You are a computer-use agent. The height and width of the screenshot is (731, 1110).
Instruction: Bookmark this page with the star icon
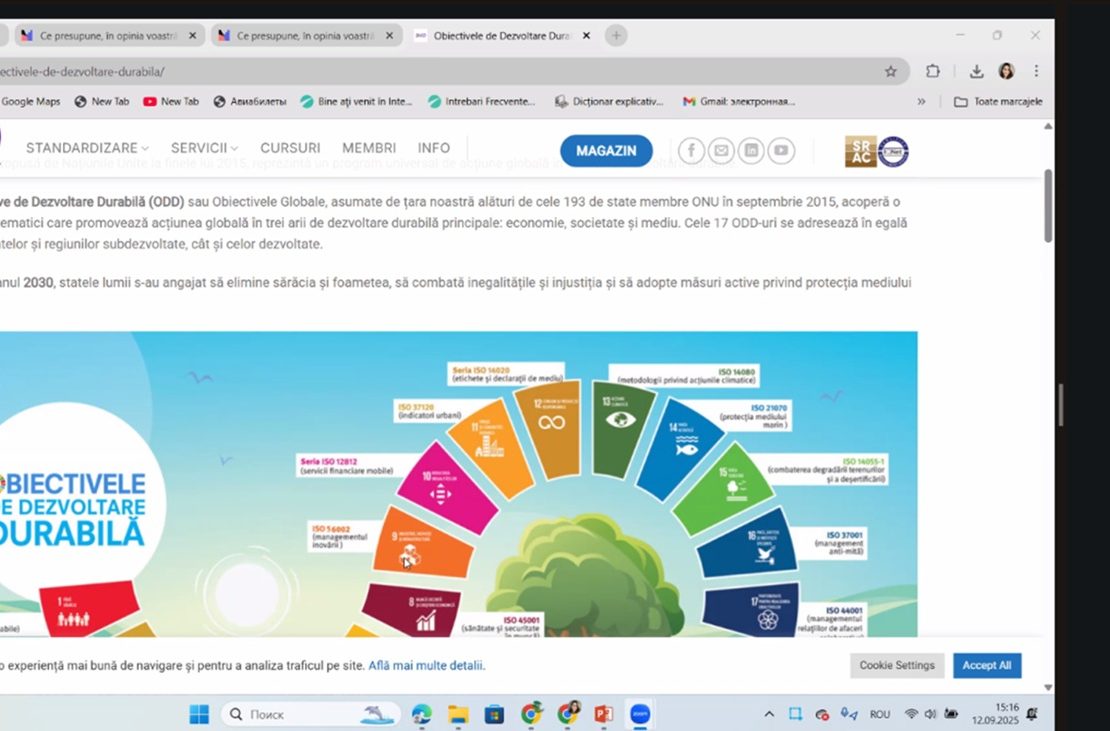click(890, 71)
